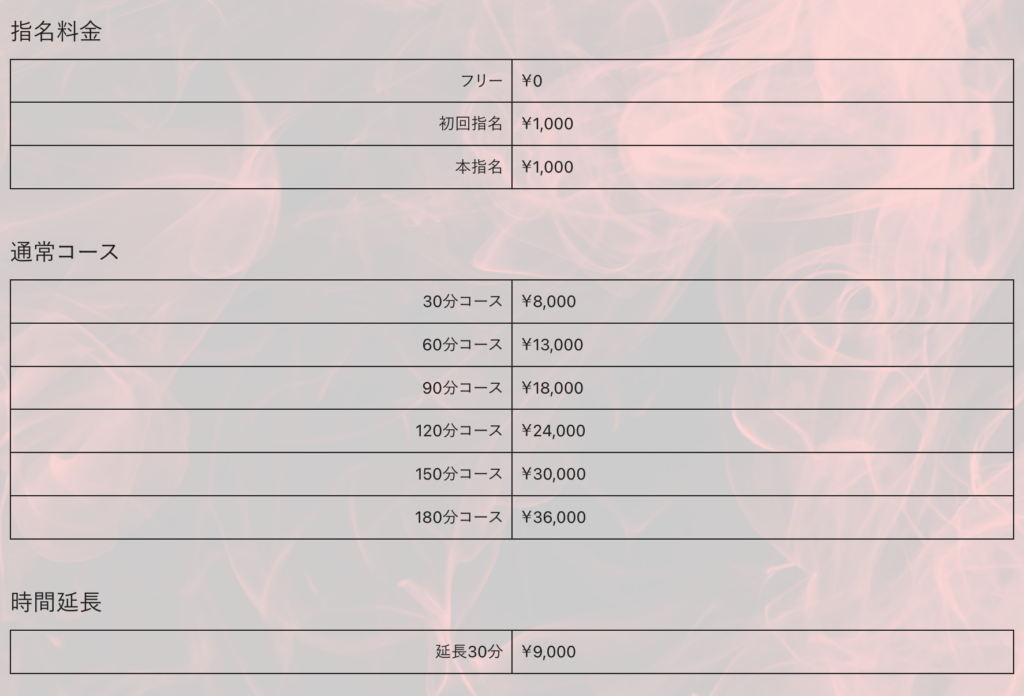Screen dimensions: 1024x696
Task: Select the 120分コース label
Action: pyautogui.click(x=459, y=431)
